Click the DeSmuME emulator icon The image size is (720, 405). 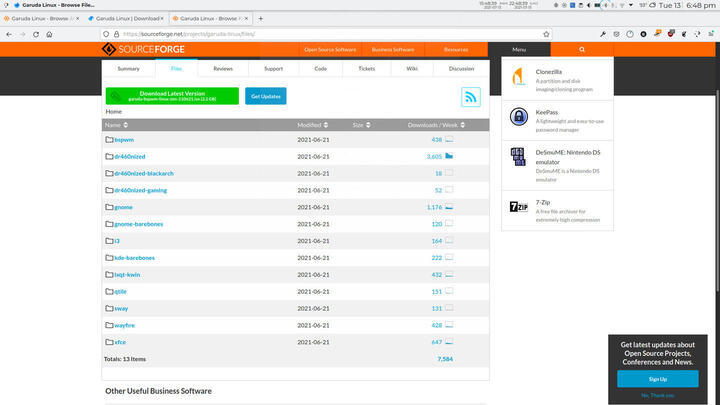[518, 157]
